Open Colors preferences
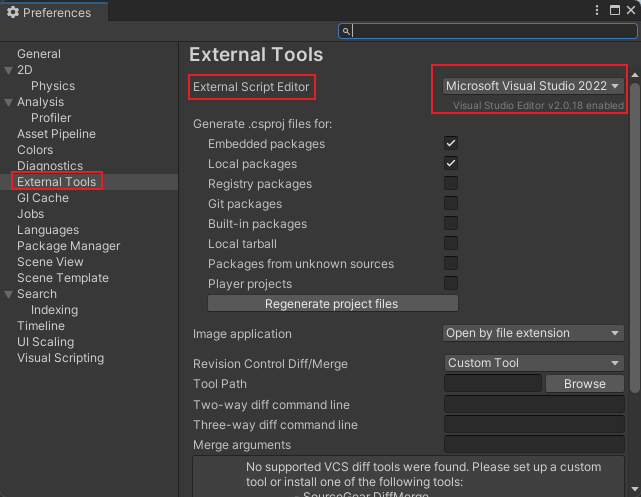641x497 pixels. [x=35, y=150]
